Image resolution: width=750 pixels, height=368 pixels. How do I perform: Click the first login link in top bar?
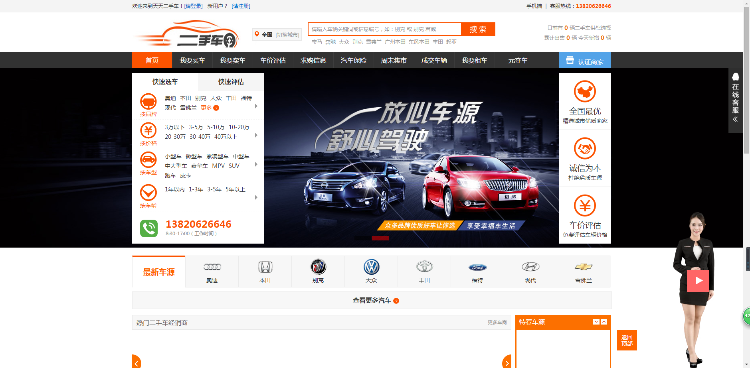pyautogui.click(x=193, y=6)
